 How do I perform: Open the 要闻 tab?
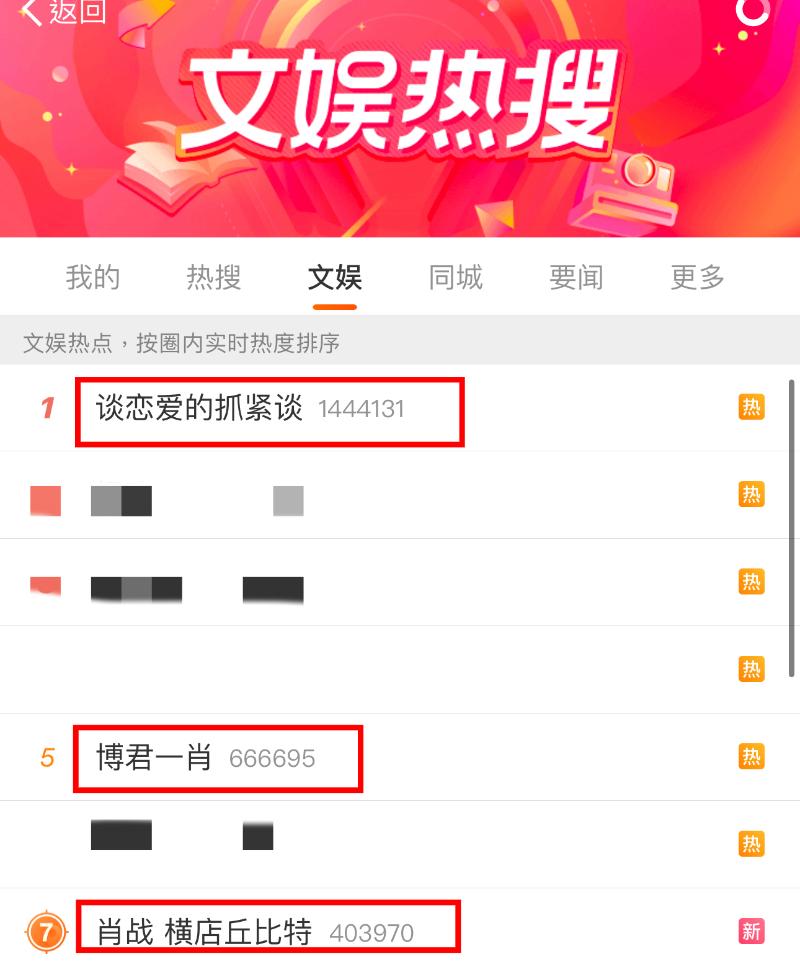coord(576,277)
